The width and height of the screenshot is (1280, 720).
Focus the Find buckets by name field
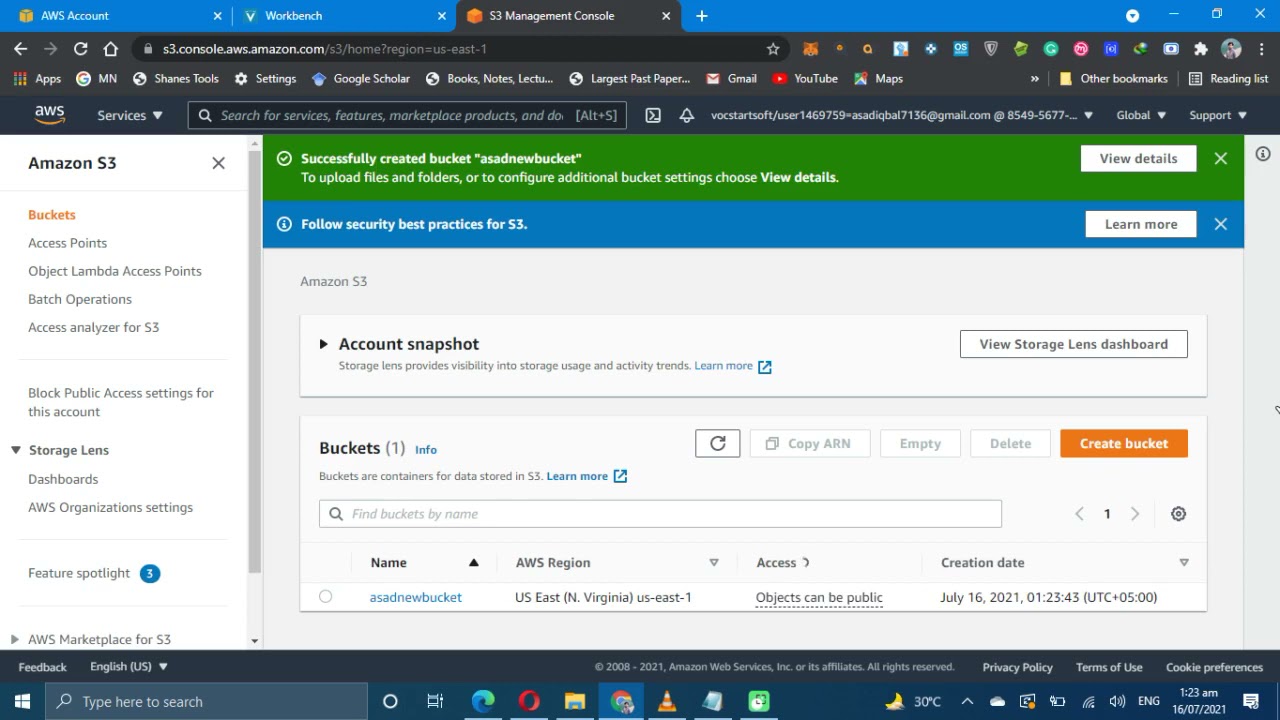click(x=660, y=514)
